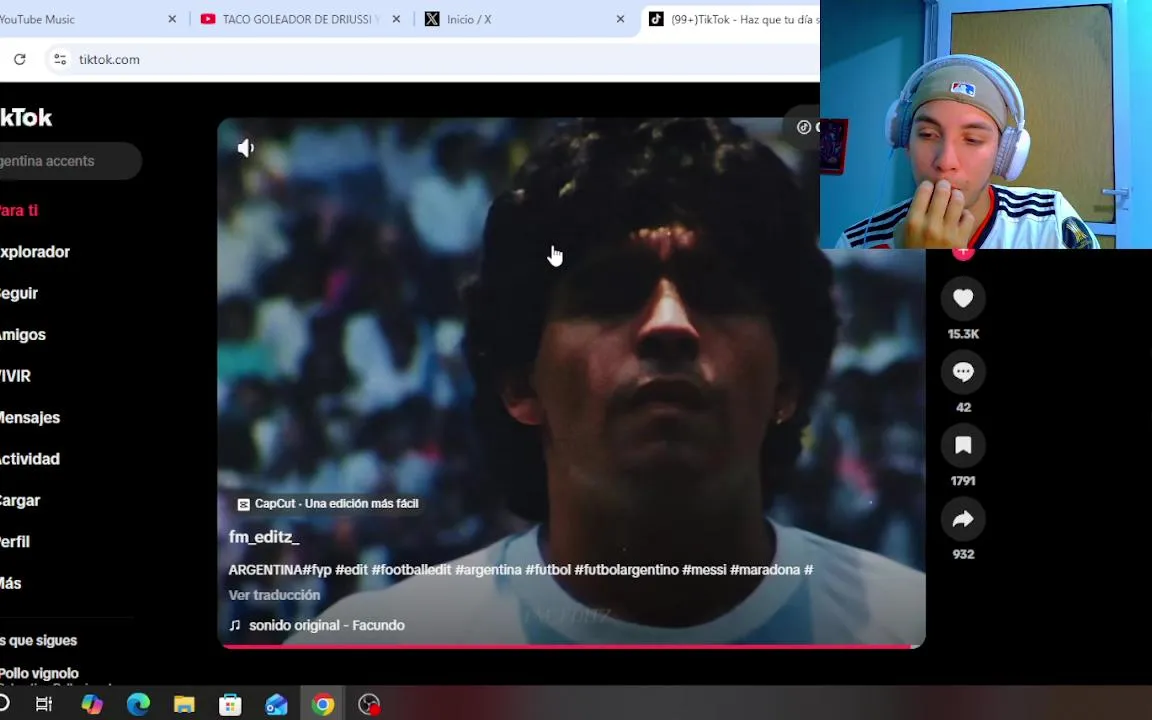Open Más menu in sidebar
1152x720 pixels.
[11, 583]
